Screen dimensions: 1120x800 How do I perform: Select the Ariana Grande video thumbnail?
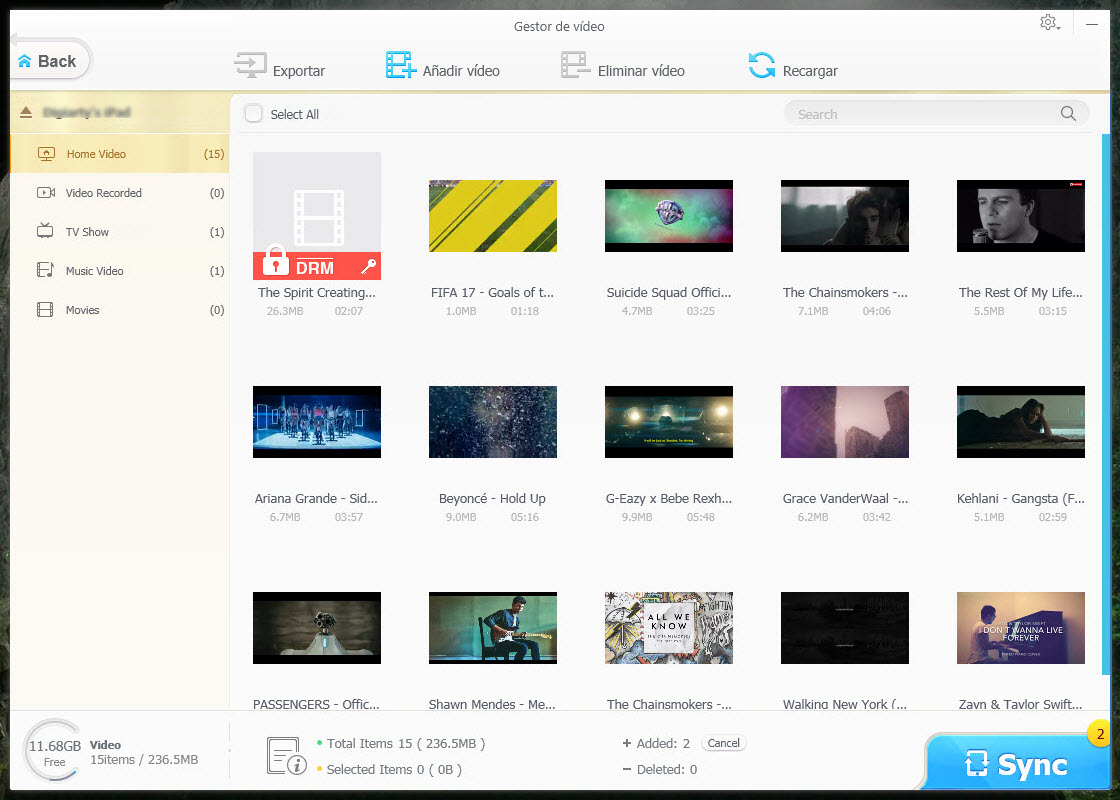316,422
